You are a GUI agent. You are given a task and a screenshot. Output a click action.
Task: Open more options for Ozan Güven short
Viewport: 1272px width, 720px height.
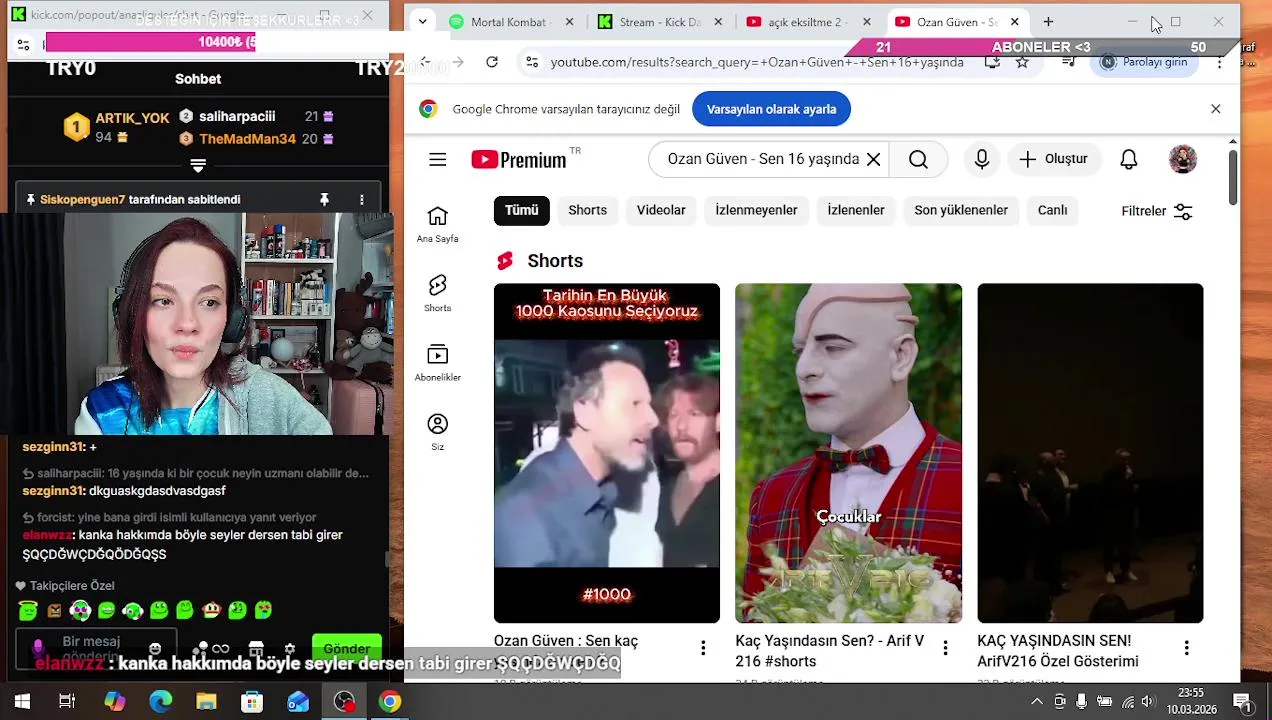pyautogui.click(x=703, y=648)
